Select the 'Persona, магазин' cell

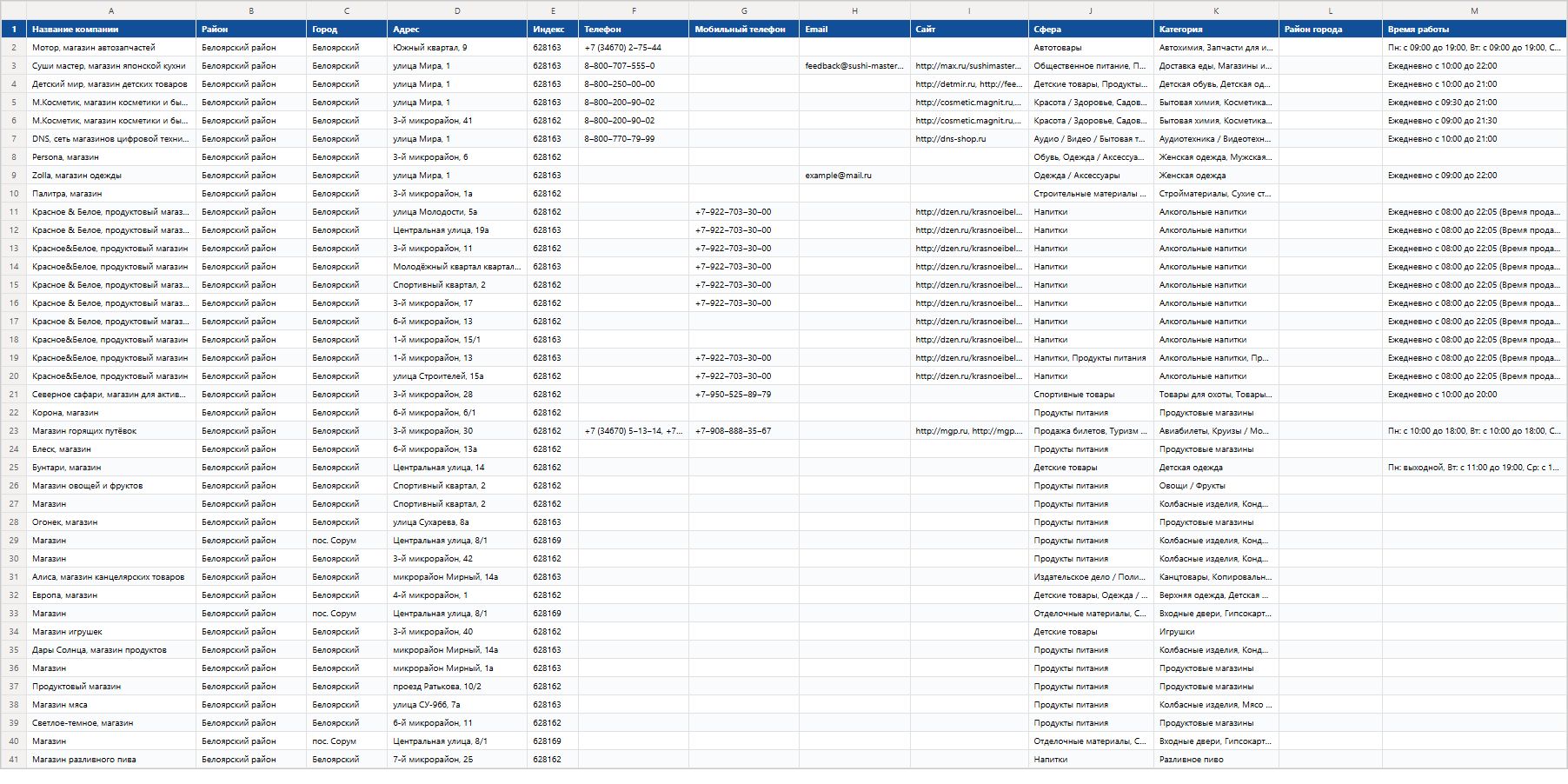pos(111,157)
